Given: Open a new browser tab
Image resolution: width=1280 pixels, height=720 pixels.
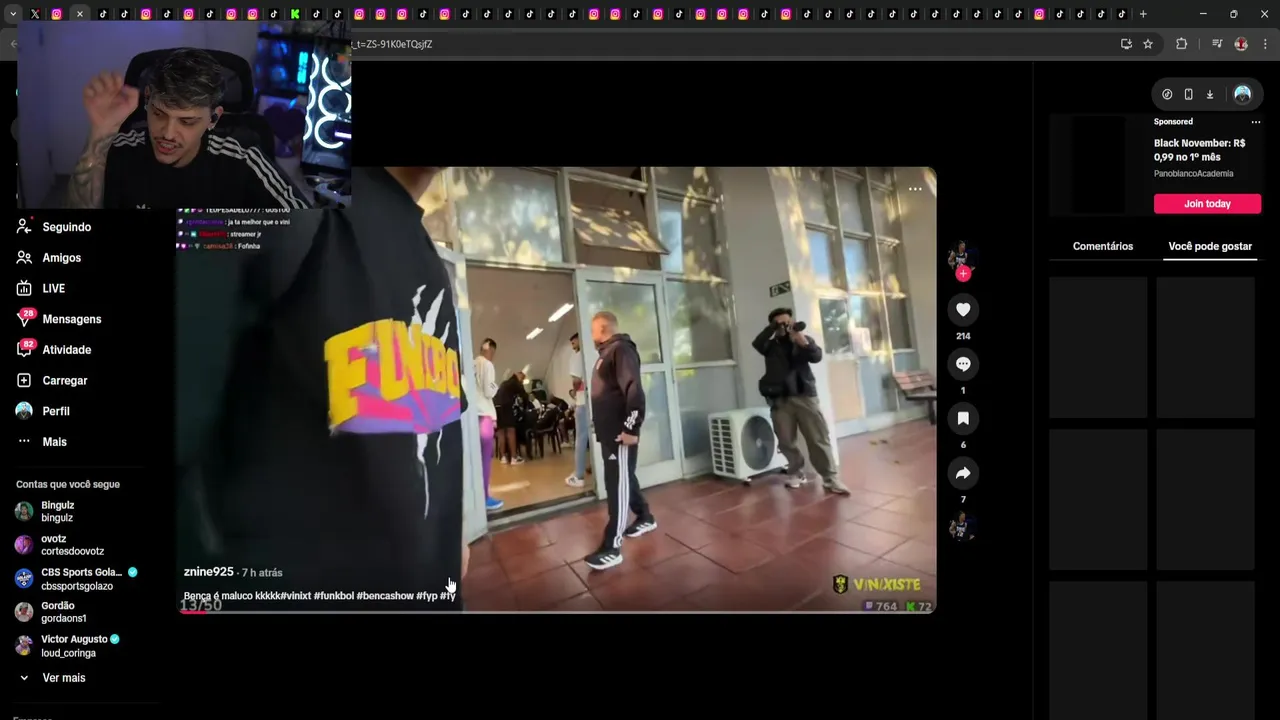Looking at the screenshot, I should [x=1143, y=14].
